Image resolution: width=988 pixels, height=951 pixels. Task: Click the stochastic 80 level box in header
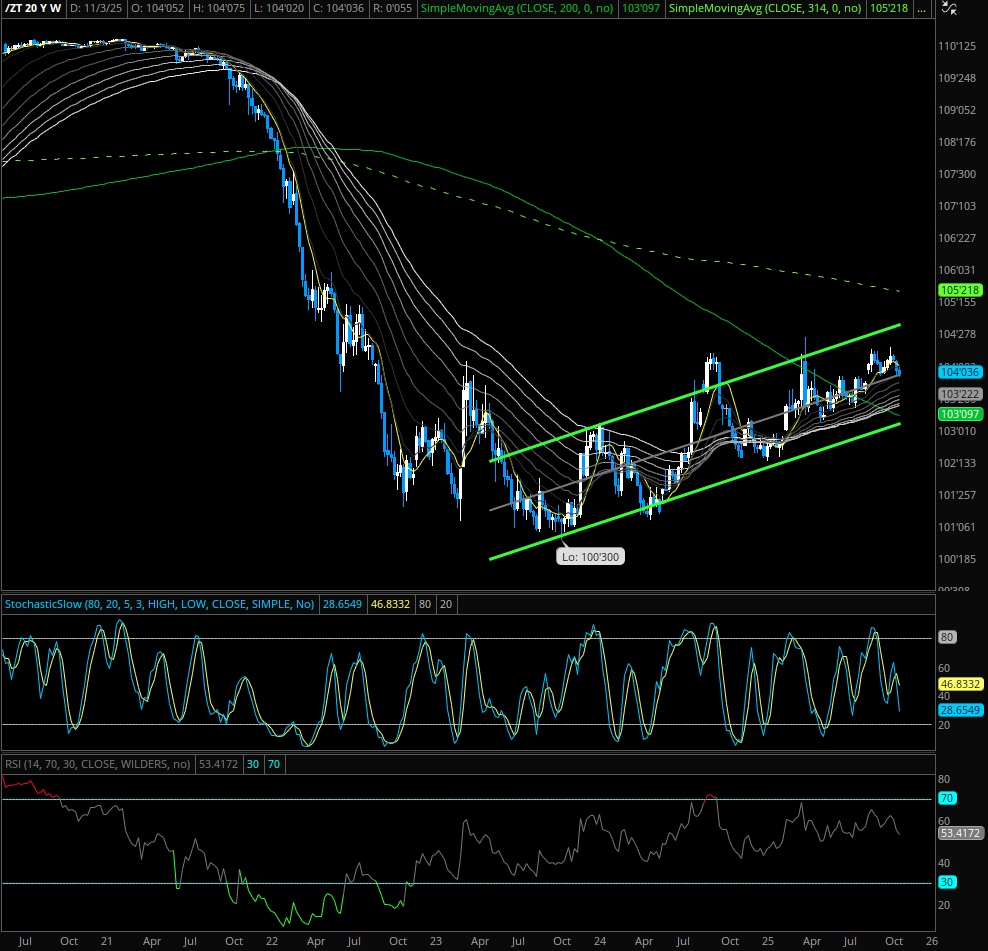click(x=425, y=604)
